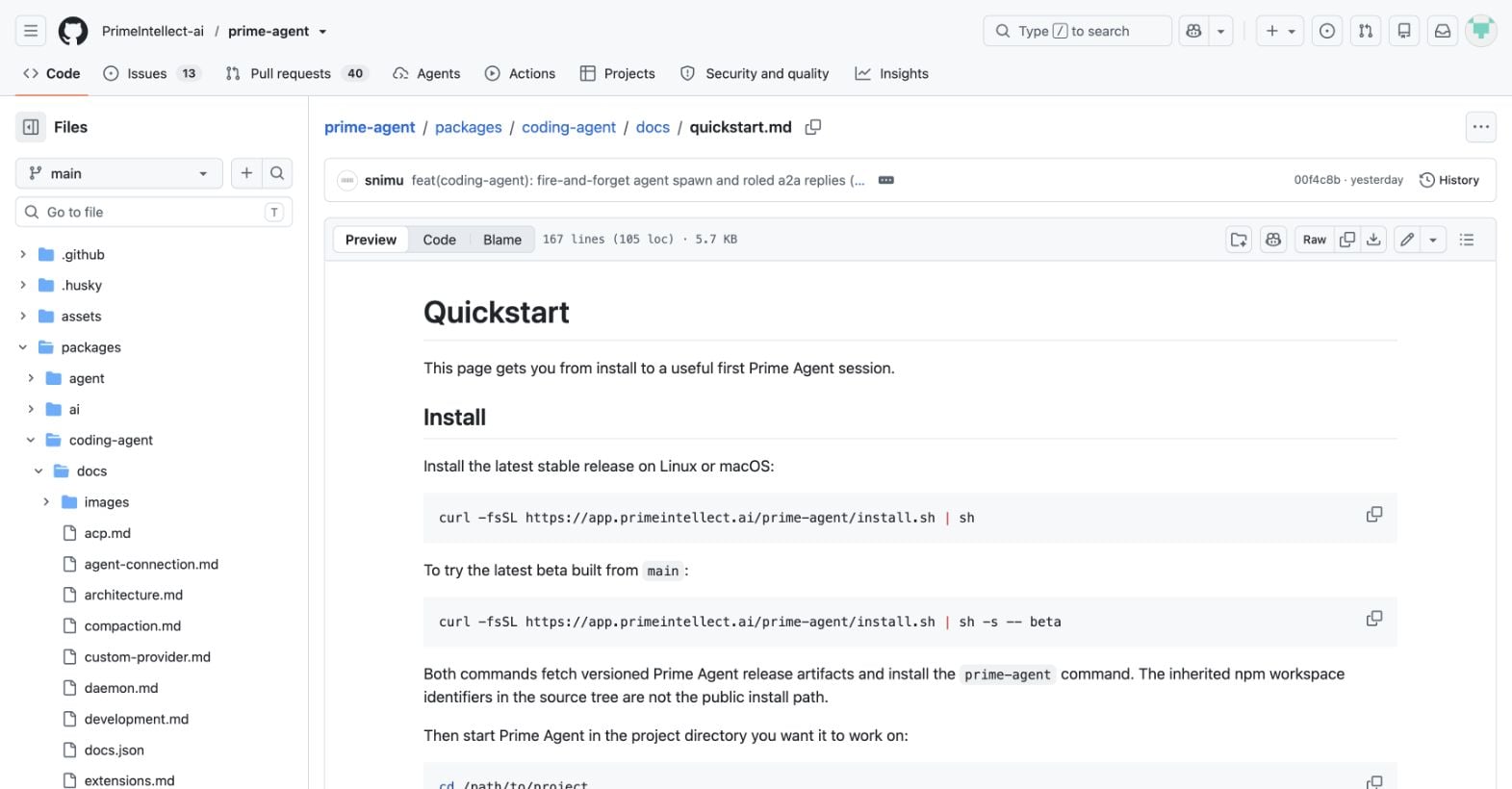Select the Code view
Viewport: 1512px width, 789px height.
(x=440, y=240)
